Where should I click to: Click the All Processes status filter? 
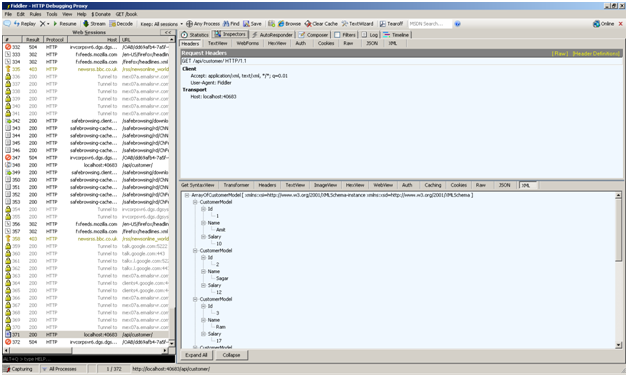tap(62, 369)
